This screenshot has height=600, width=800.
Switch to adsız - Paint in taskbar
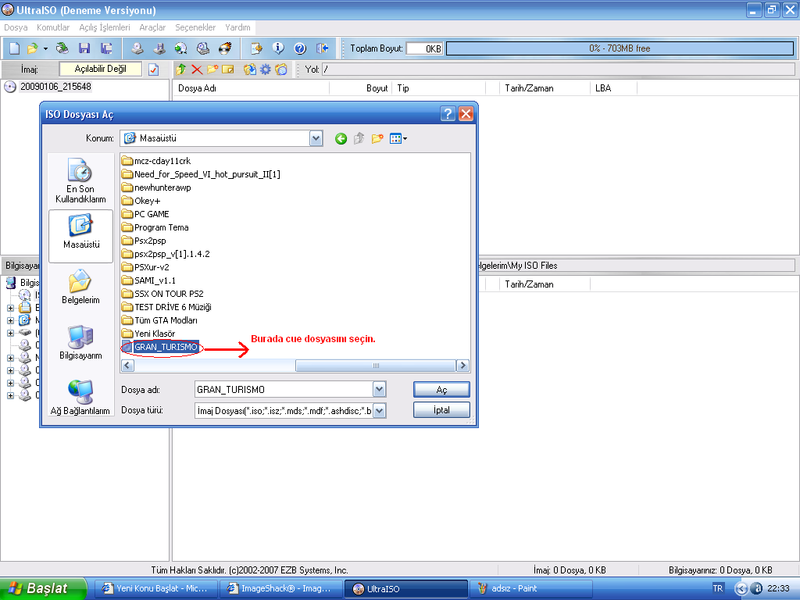point(531,589)
